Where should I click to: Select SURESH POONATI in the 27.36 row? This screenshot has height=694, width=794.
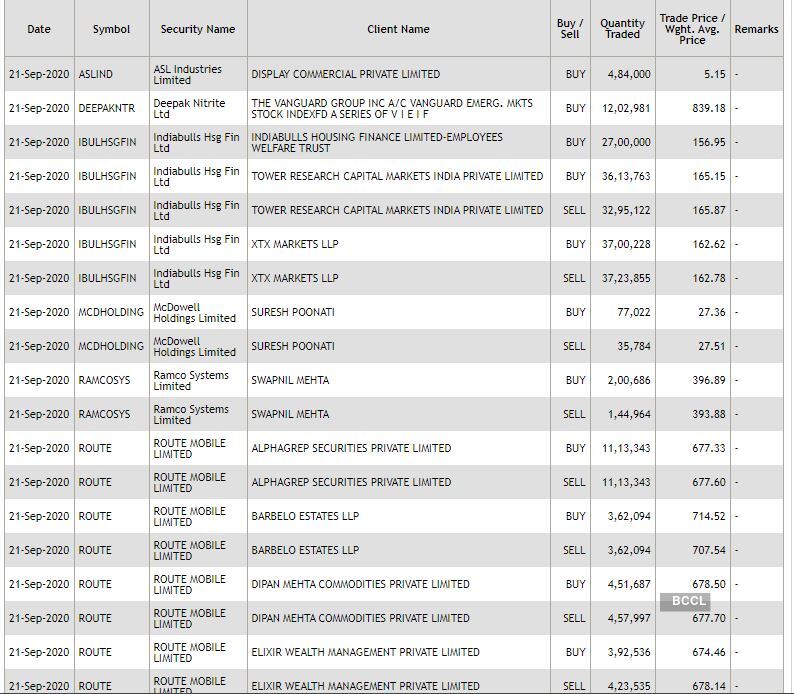(x=293, y=312)
